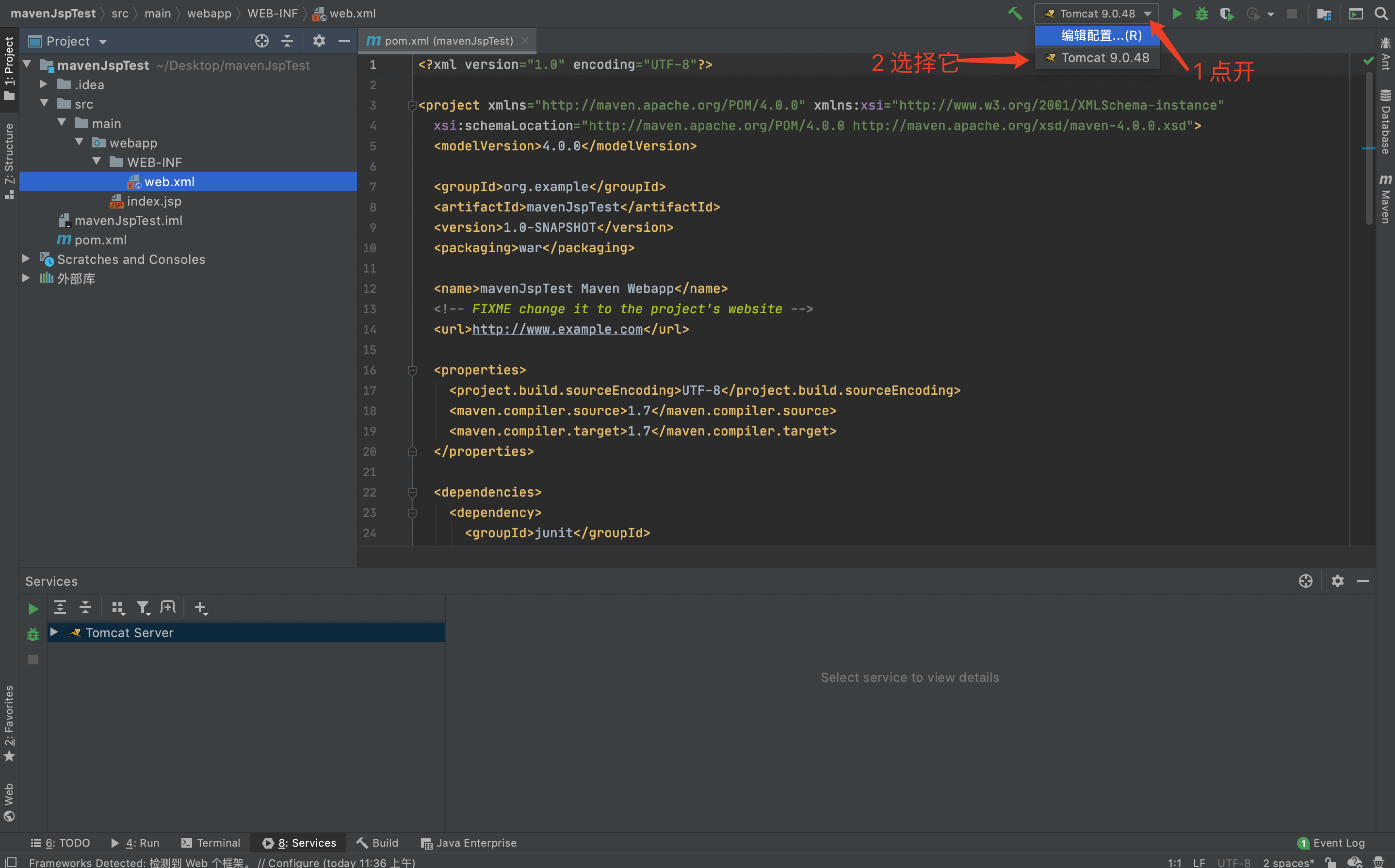Image resolution: width=1395 pixels, height=868 pixels.
Task: Switch to the pom.xml (mavenJspTest) tab
Action: click(x=448, y=41)
